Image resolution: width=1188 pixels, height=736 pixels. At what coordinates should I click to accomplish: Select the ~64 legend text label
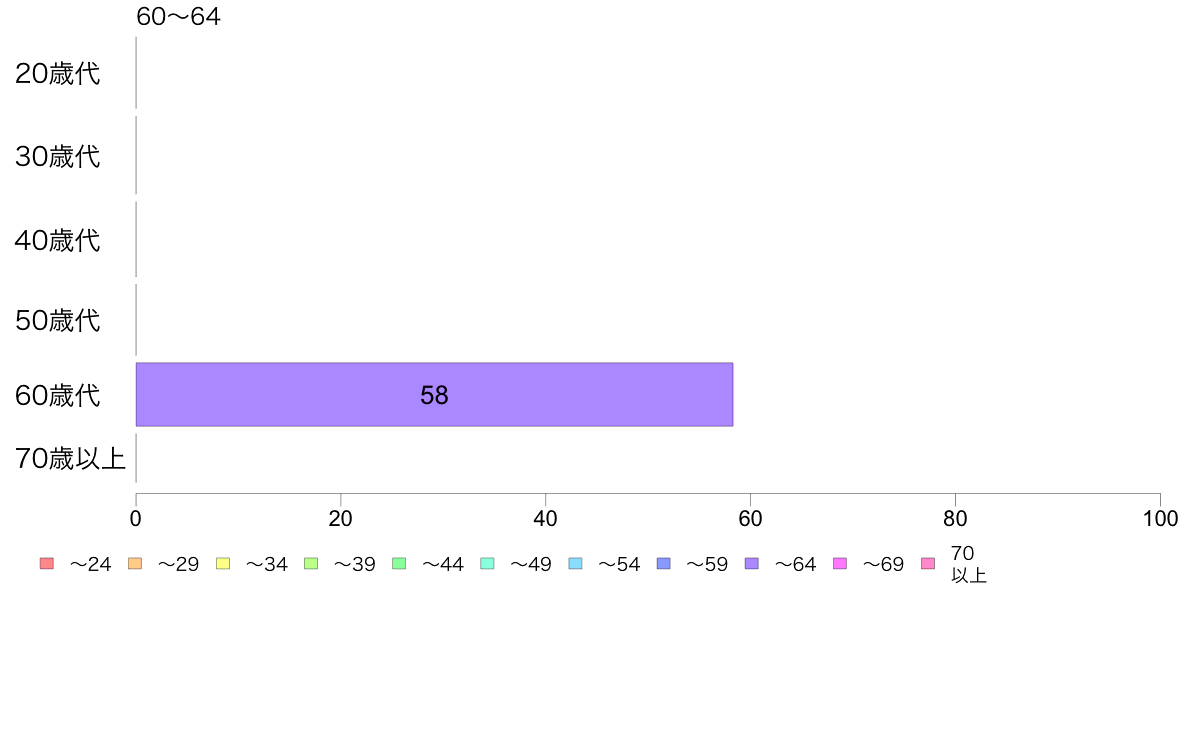796,564
